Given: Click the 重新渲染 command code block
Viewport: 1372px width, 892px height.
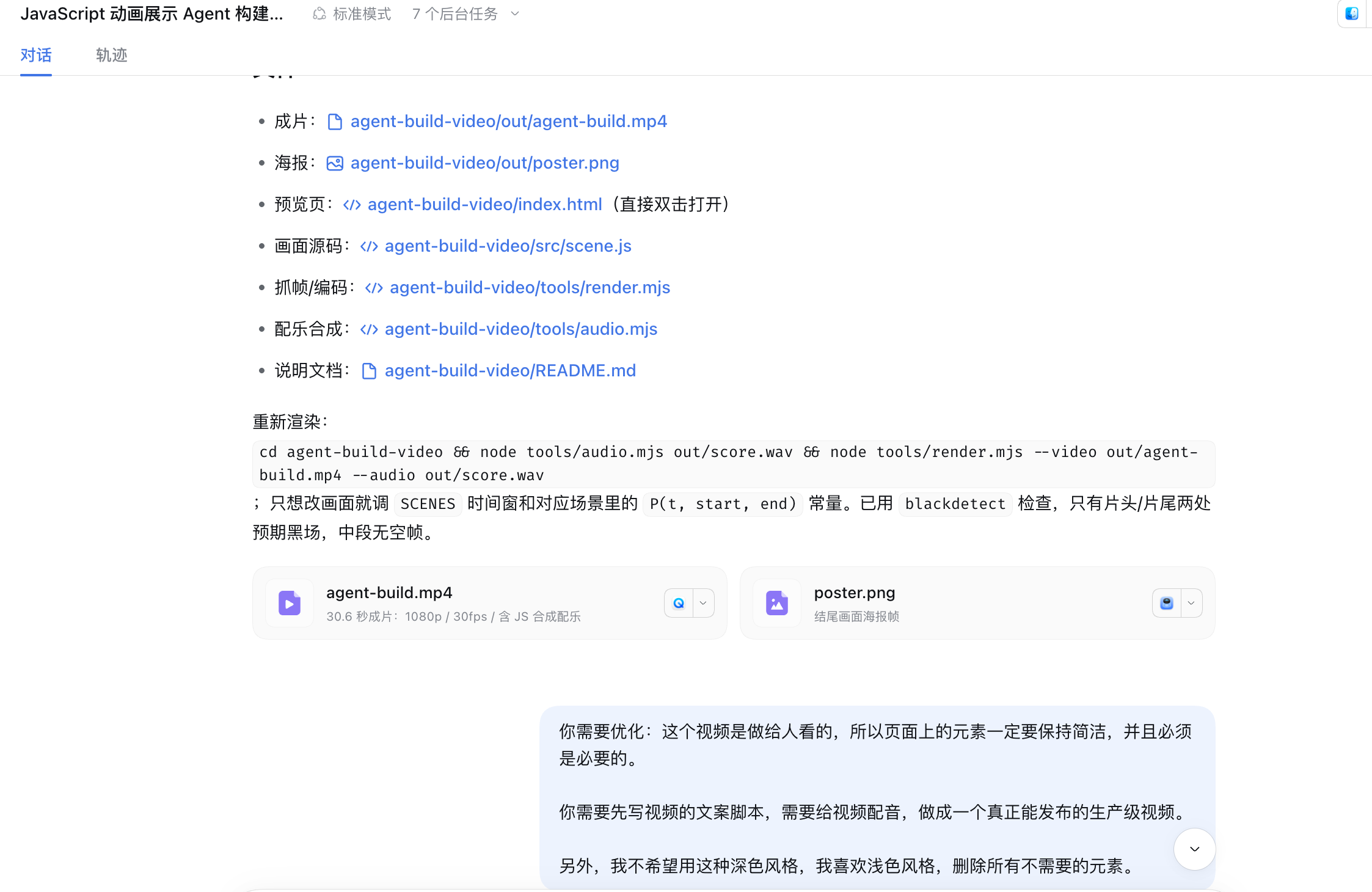Looking at the screenshot, I should pyautogui.click(x=734, y=464).
